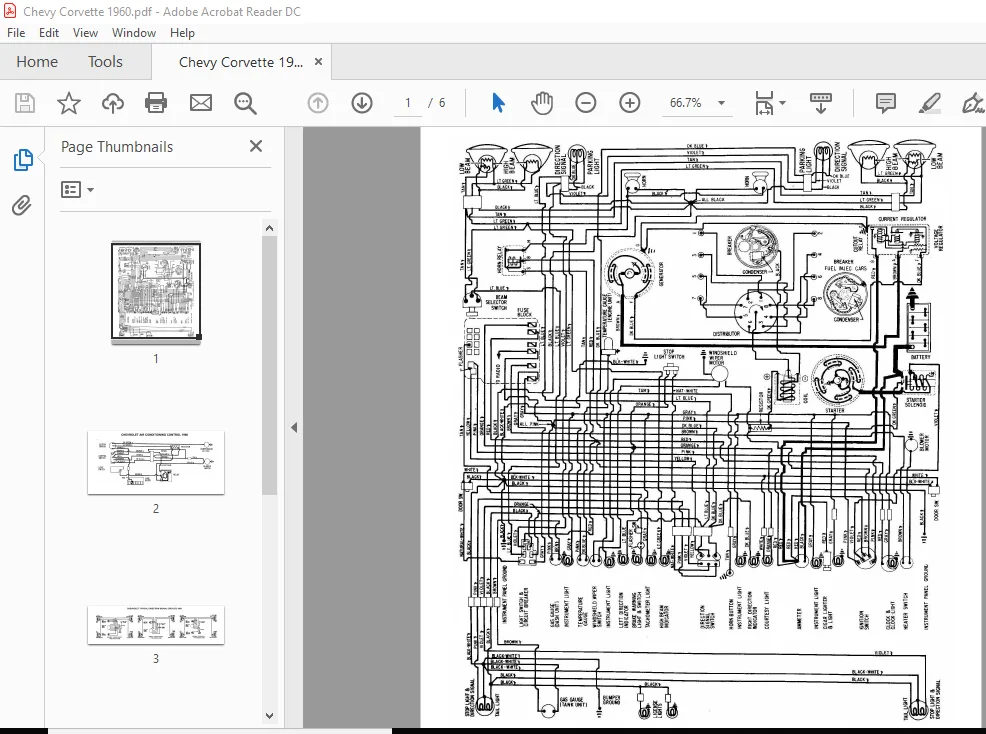The width and height of the screenshot is (986, 734).
Task: Collapse the navigation pane with arrow
Action: [294, 428]
